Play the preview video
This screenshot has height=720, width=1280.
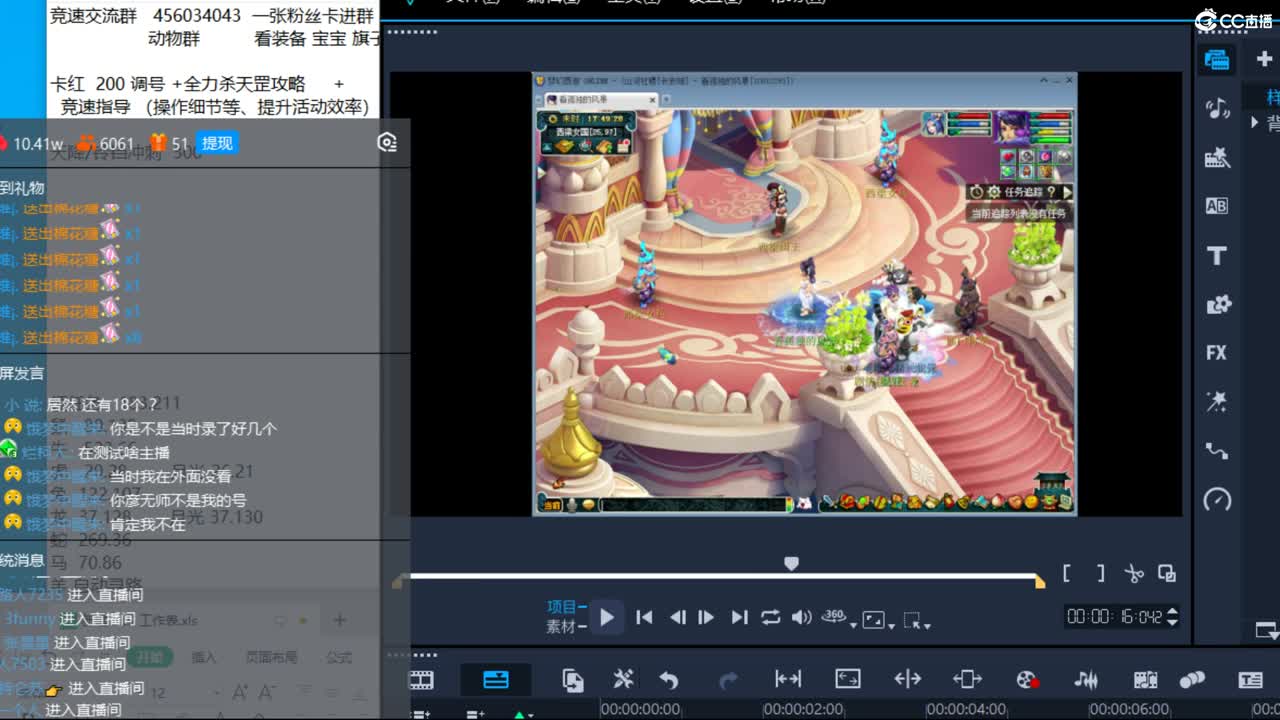click(x=606, y=617)
